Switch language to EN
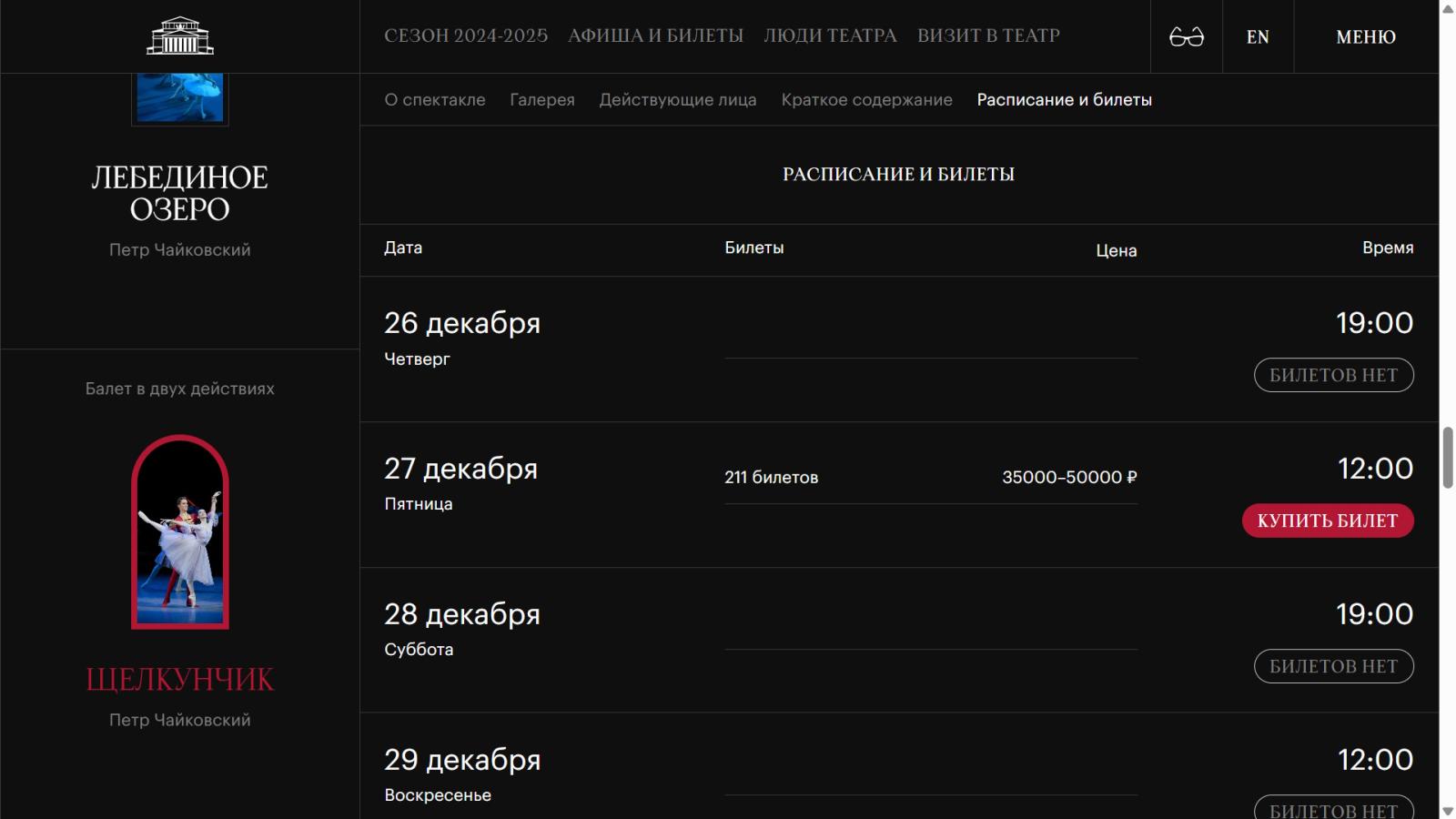Viewport: 1456px width, 819px height. [x=1258, y=36]
